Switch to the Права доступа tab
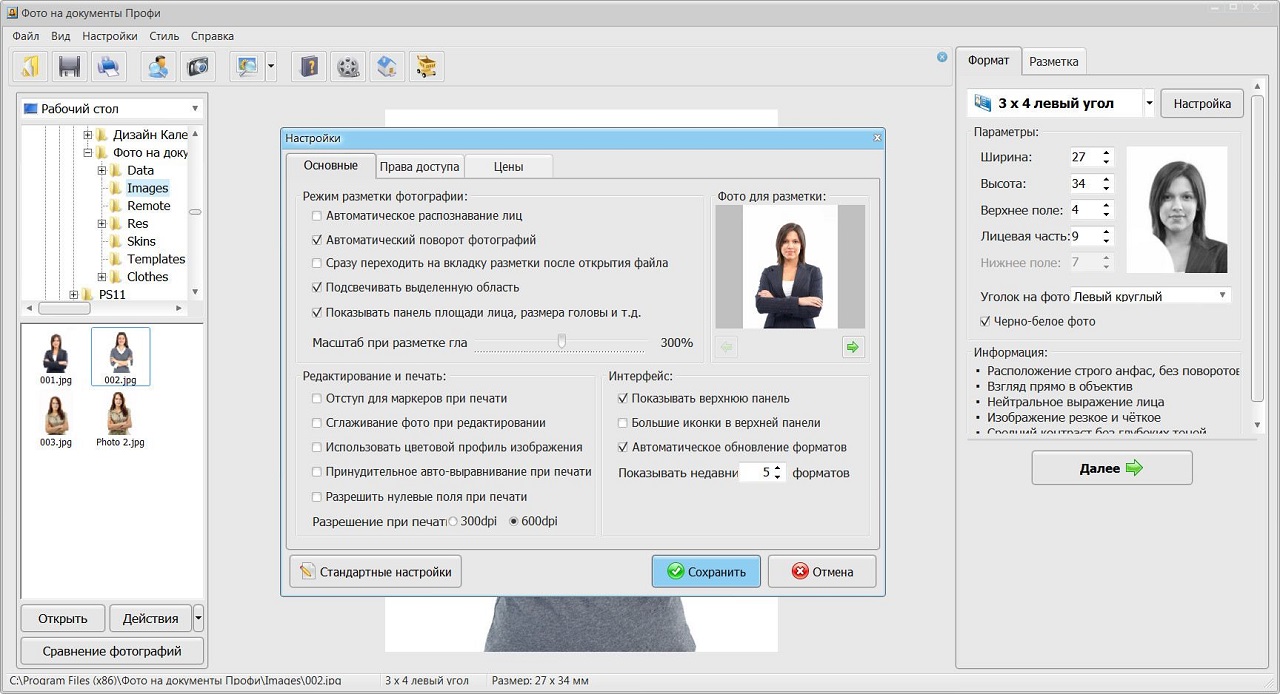The image size is (1280, 694). 419,167
